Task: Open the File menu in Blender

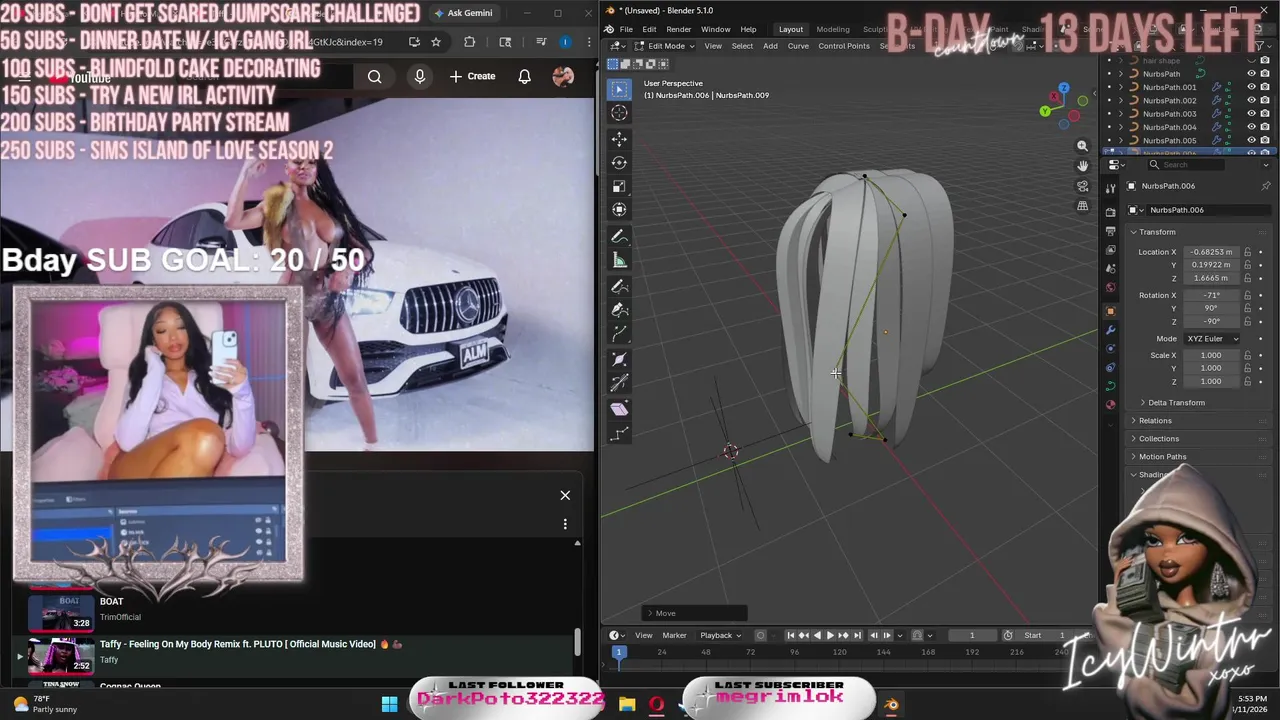Action: click(626, 29)
